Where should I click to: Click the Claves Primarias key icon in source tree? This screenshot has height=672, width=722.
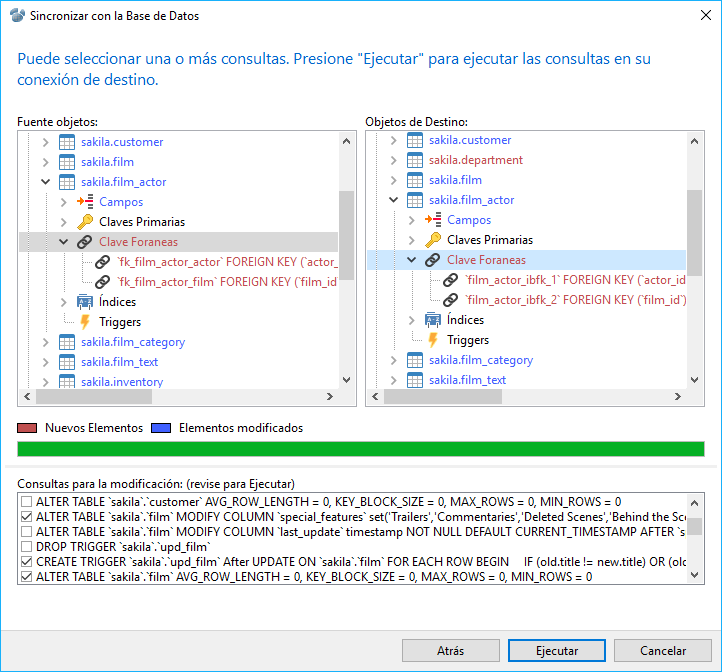[85, 222]
